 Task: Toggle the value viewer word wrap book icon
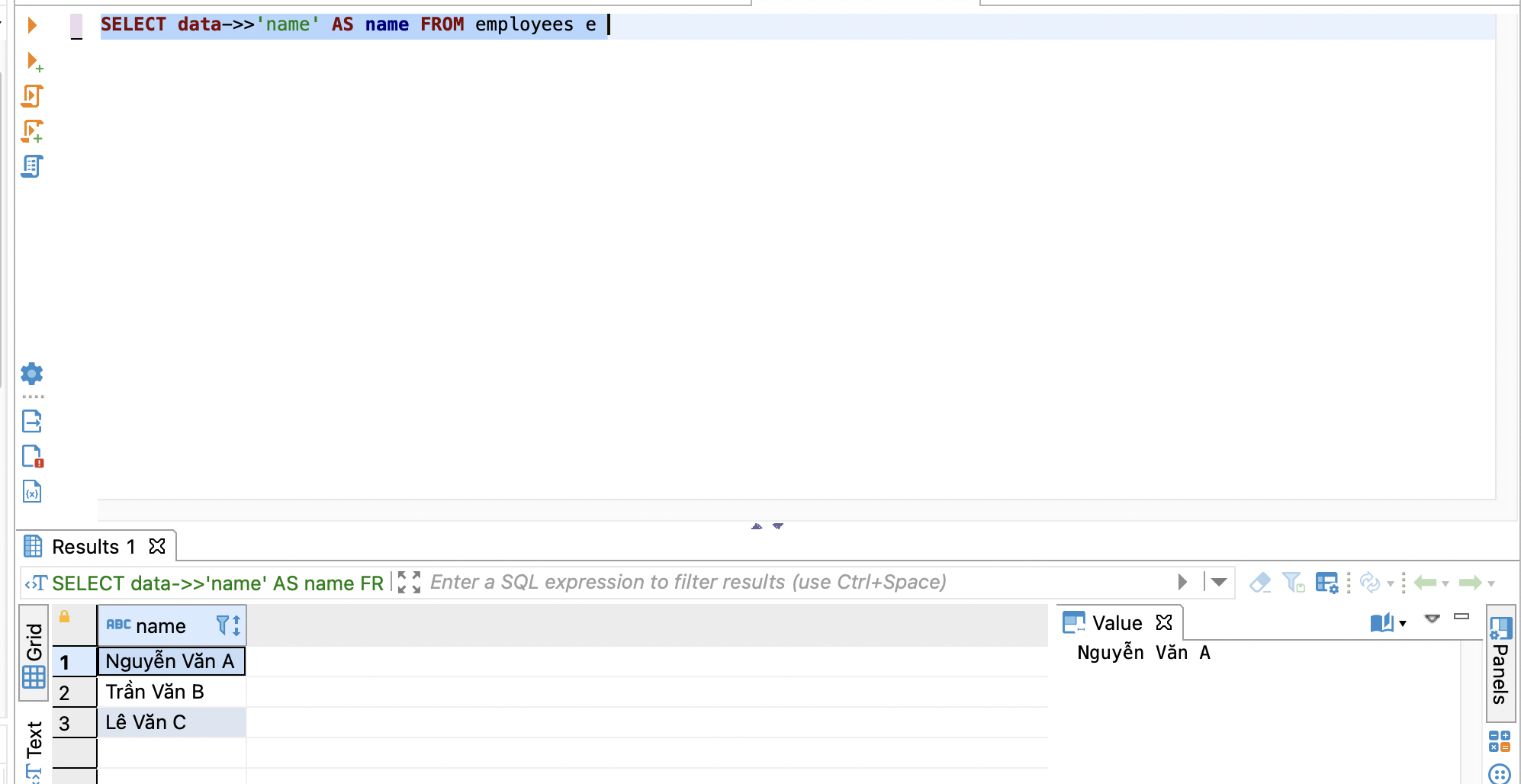click(x=1384, y=622)
